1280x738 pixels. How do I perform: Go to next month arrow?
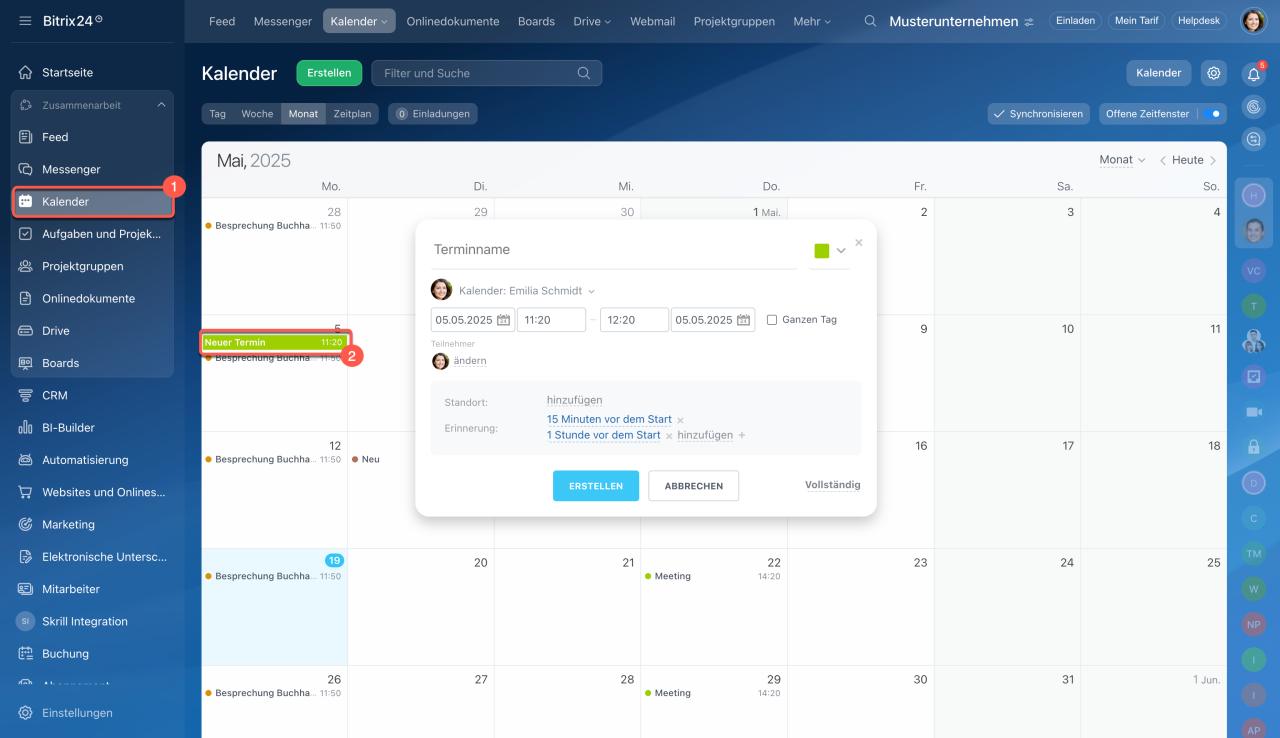(x=1213, y=160)
